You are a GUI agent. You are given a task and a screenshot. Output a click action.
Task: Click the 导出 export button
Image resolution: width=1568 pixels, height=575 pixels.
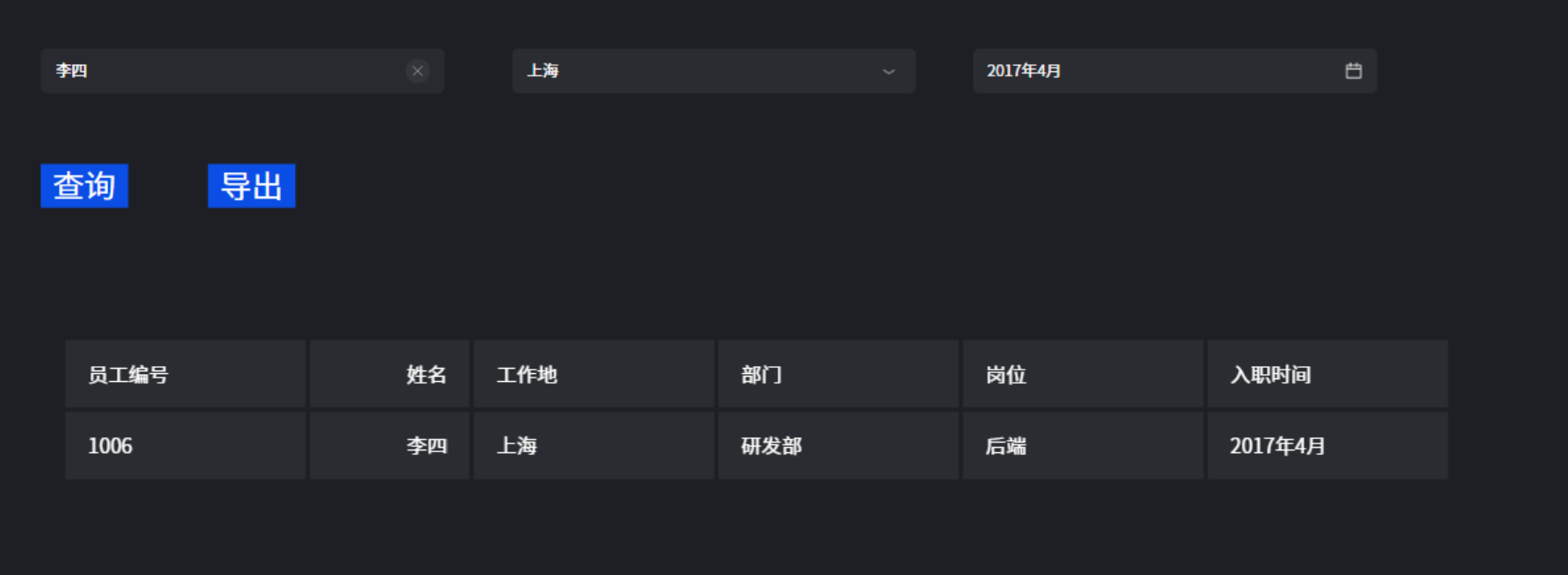pyautogui.click(x=251, y=186)
